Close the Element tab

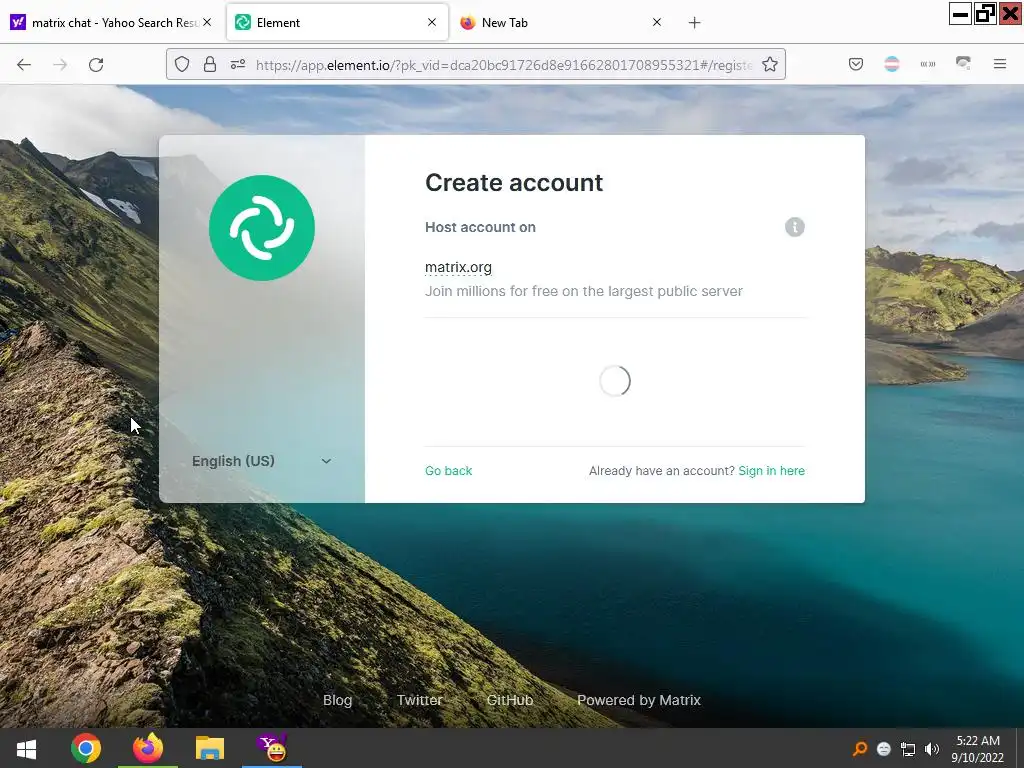click(x=432, y=22)
